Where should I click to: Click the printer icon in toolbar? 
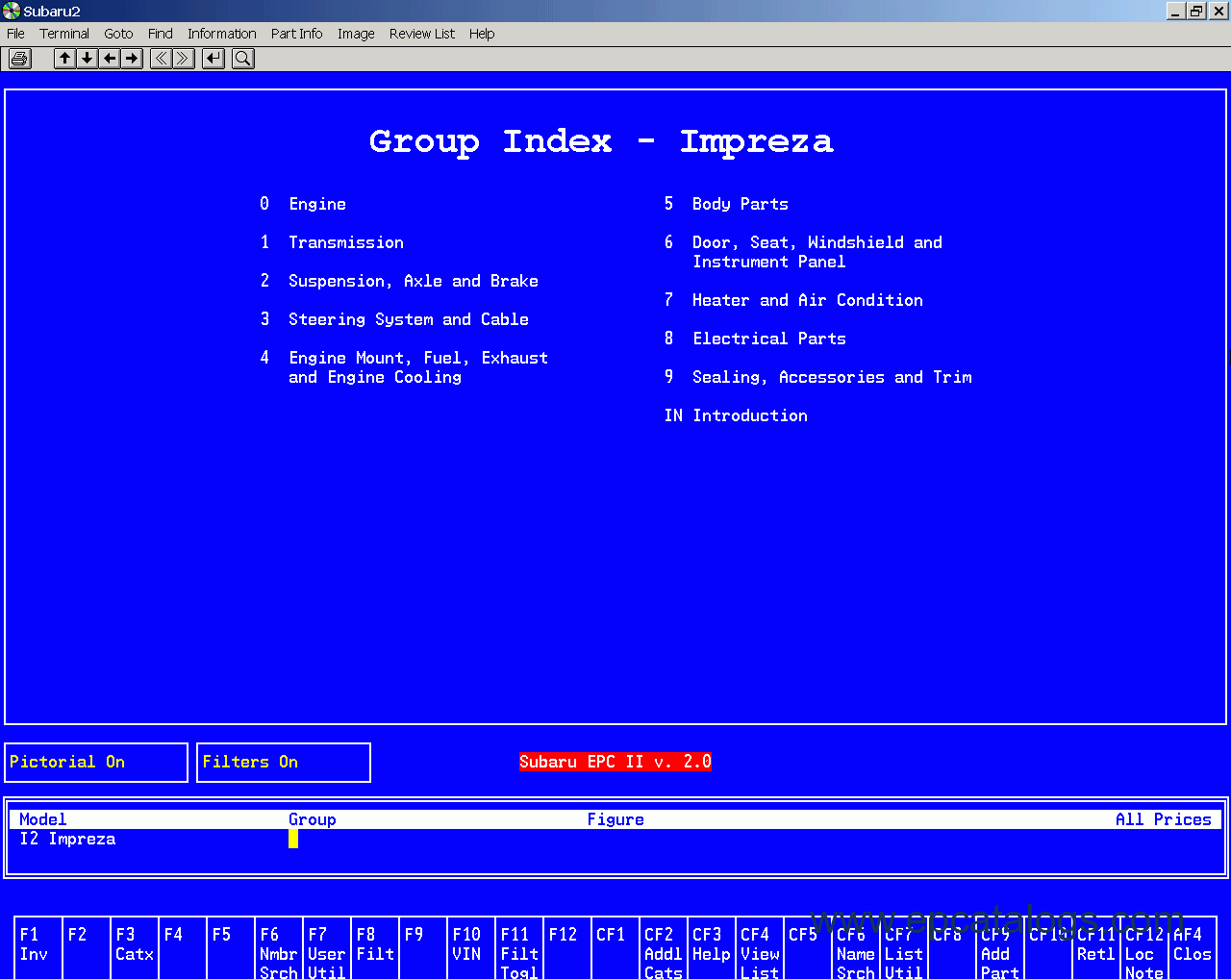tap(19, 59)
